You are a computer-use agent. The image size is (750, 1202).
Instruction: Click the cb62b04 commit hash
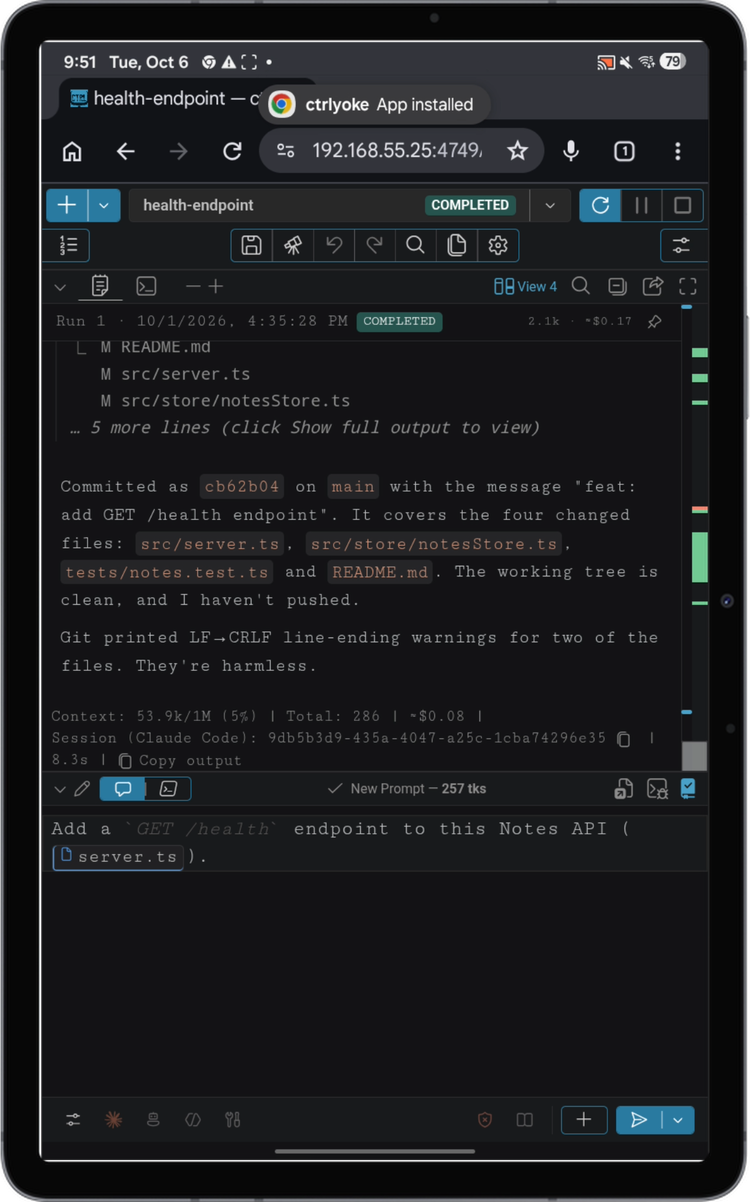click(x=242, y=487)
